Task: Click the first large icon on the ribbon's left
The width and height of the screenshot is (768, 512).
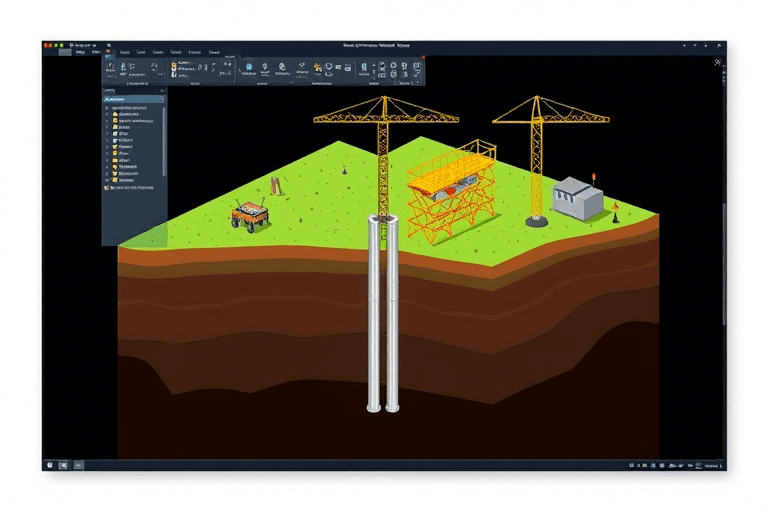Action: (x=110, y=68)
